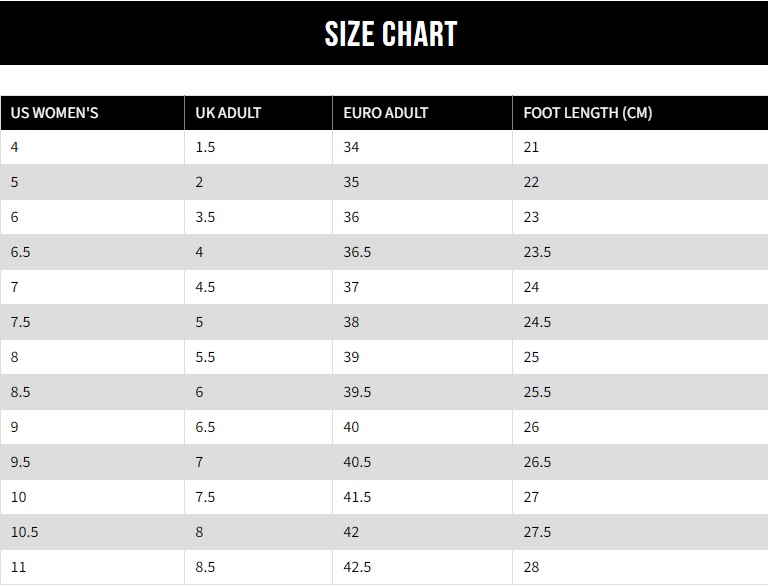Select UK adult size 6.5 cell
Screen dimensions: 768x587
(x=205, y=427)
